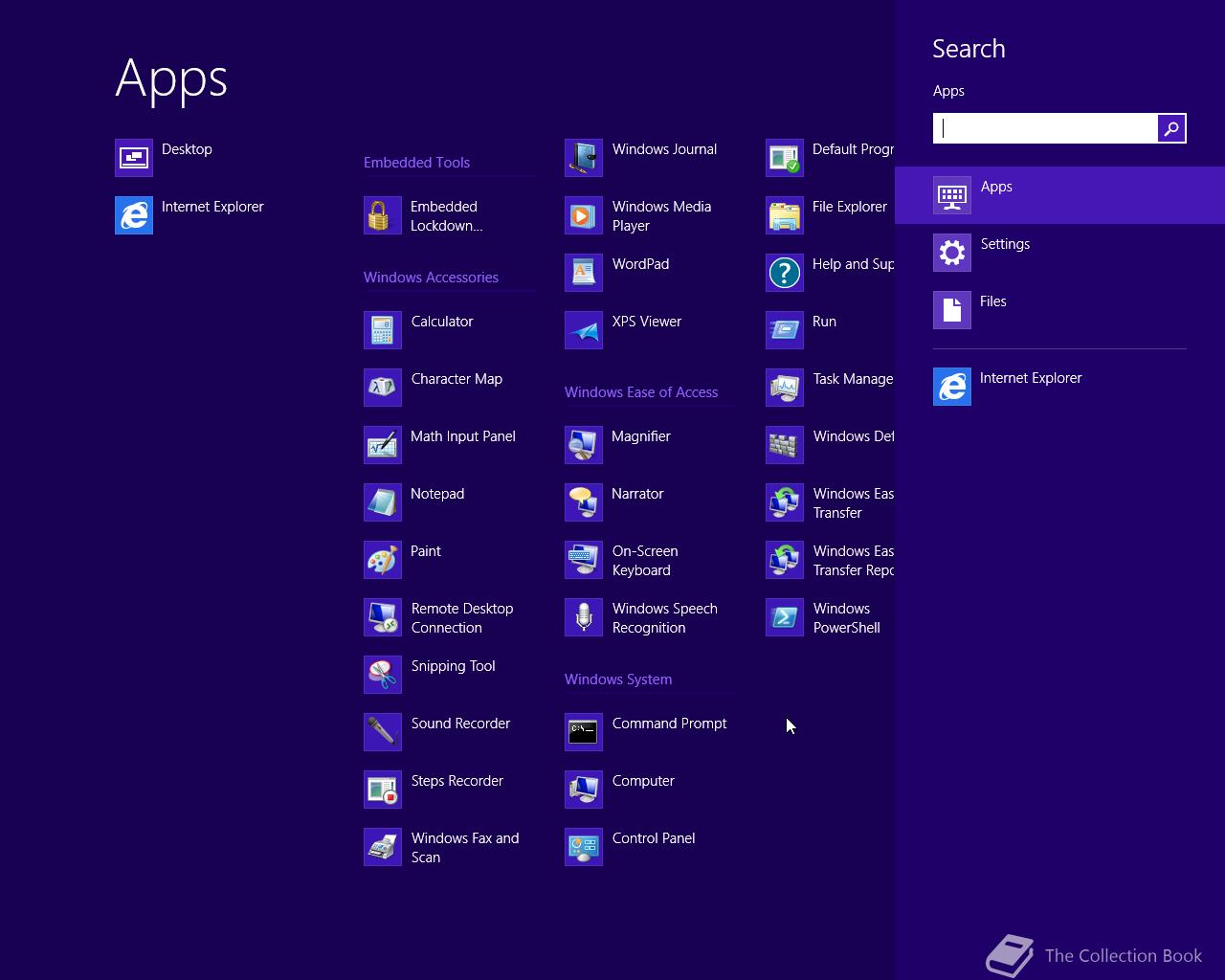Launch the Run icon
This screenshot has width=1225, height=980.
tap(785, 330)
